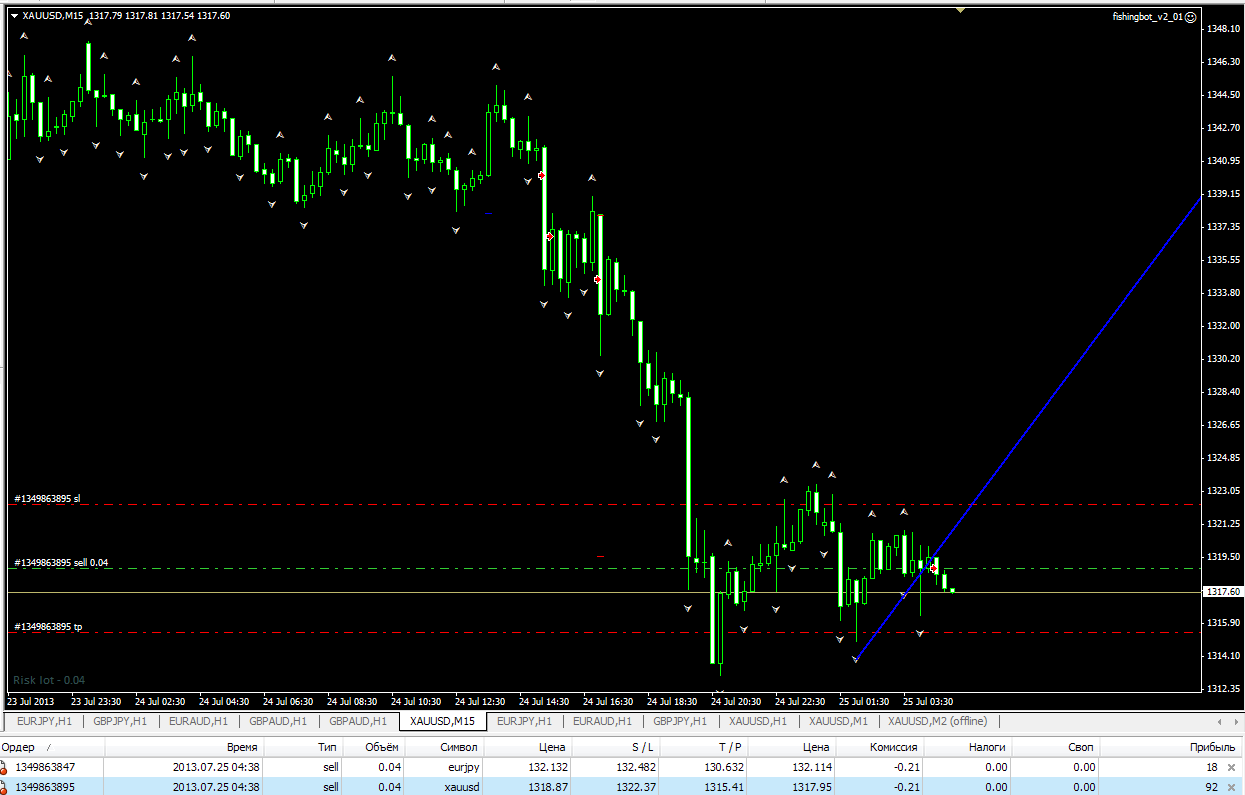Select the '#1349863895 tp' take profit line label
The image size is (1245, 795).
[48, 627]
